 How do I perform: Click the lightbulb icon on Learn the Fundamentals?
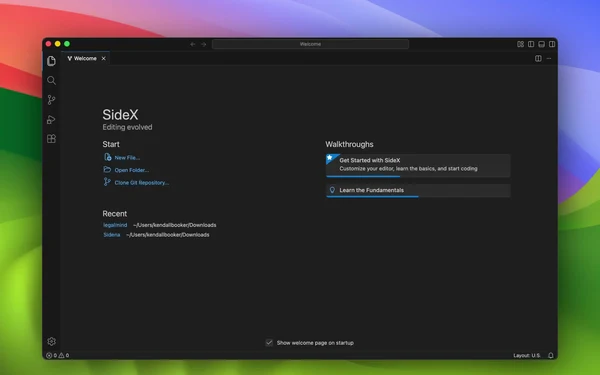pos(332,190)
